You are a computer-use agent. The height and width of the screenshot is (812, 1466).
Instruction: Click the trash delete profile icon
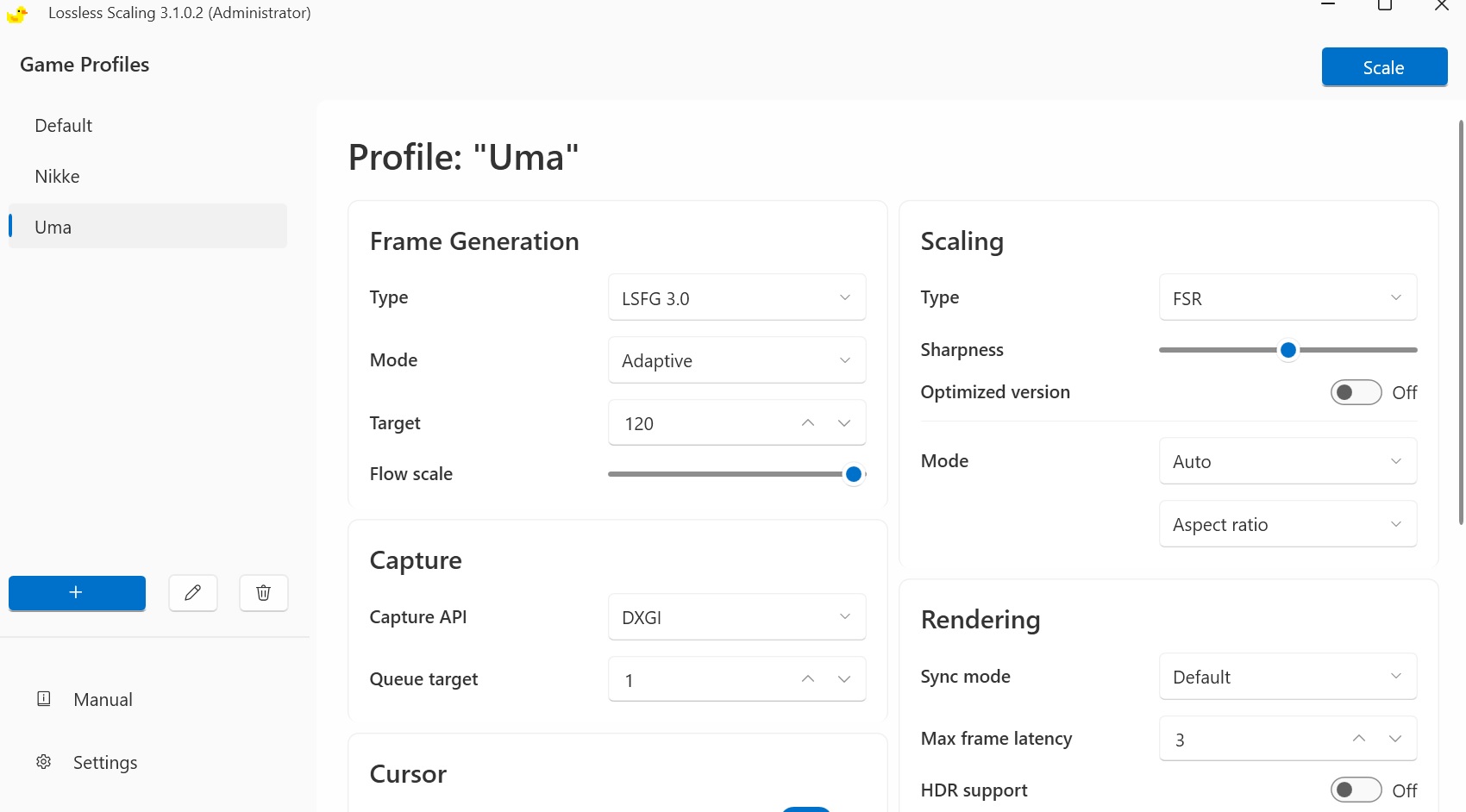[x=264, y=593]
